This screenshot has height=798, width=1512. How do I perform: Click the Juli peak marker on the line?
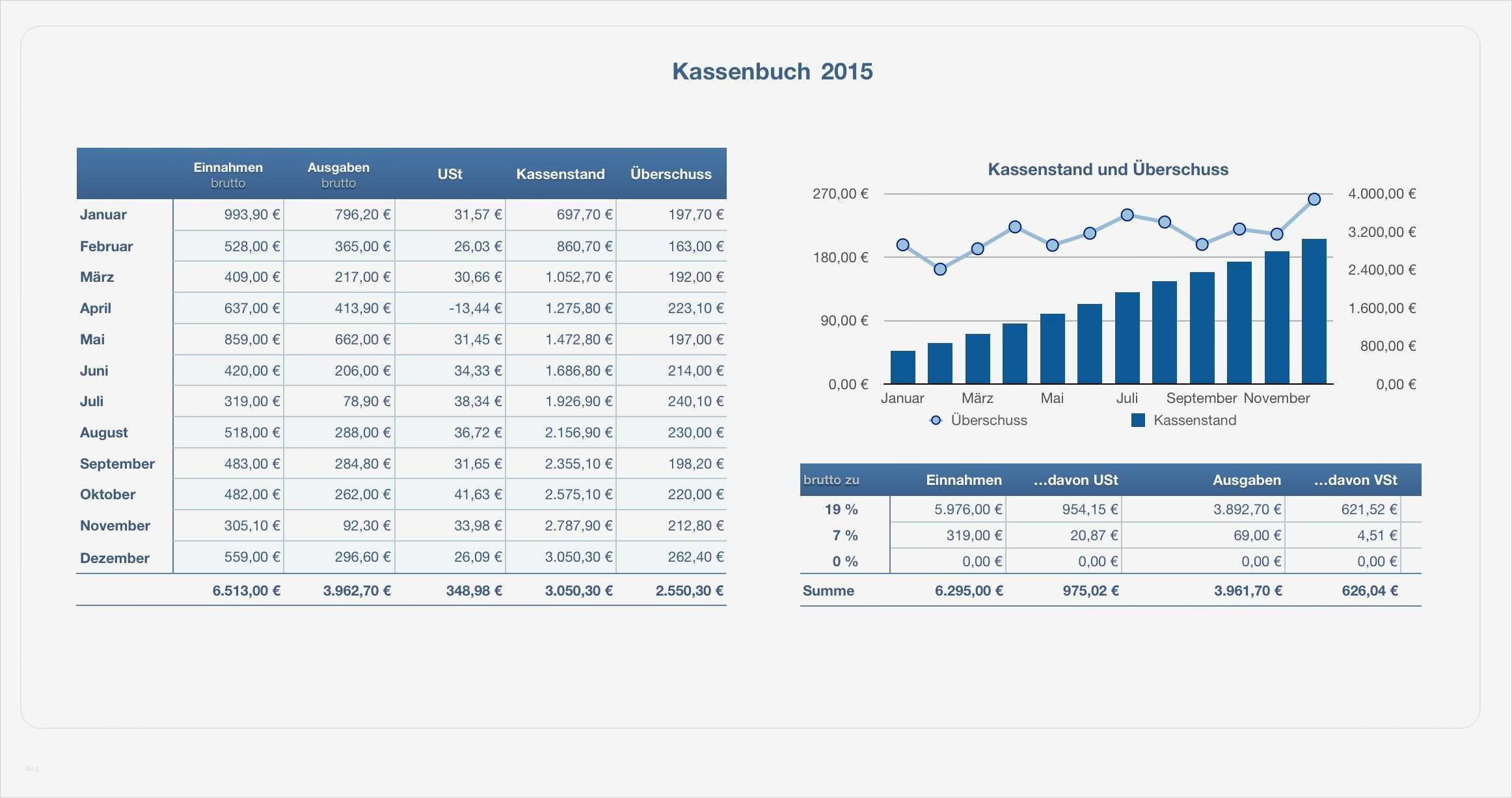tap(1127, 215)
